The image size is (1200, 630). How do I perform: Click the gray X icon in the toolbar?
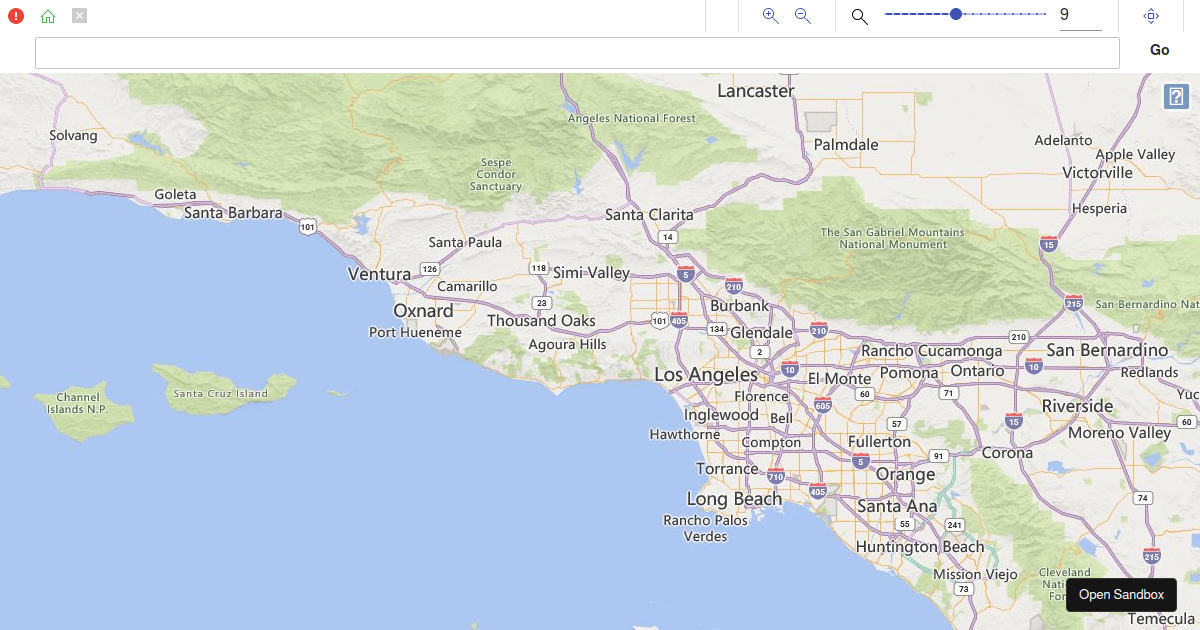coord(80,16)
